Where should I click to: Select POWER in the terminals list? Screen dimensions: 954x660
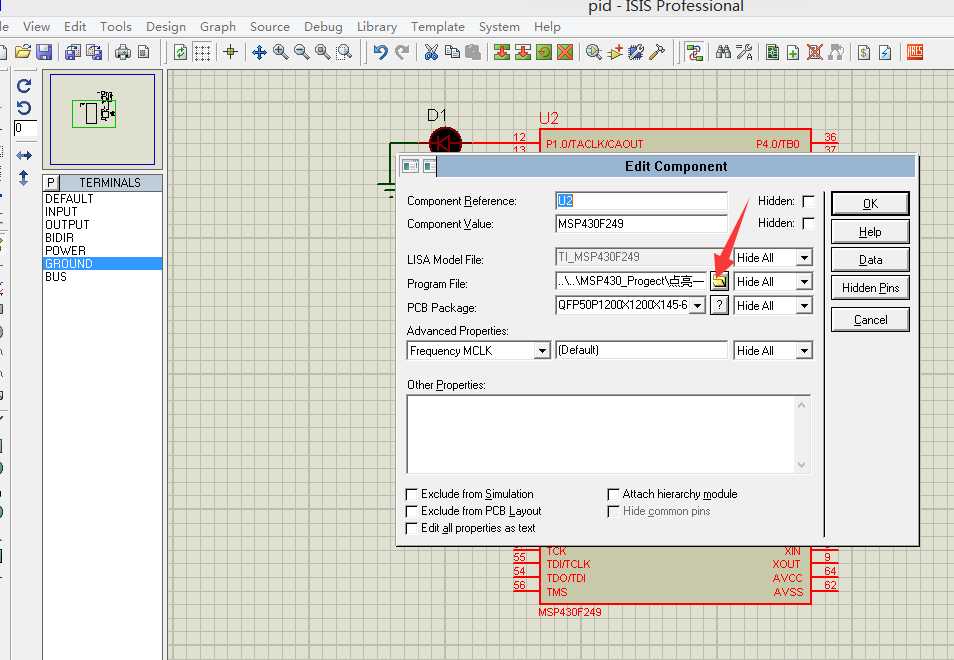pyautogui.click(x=103, y=251)
